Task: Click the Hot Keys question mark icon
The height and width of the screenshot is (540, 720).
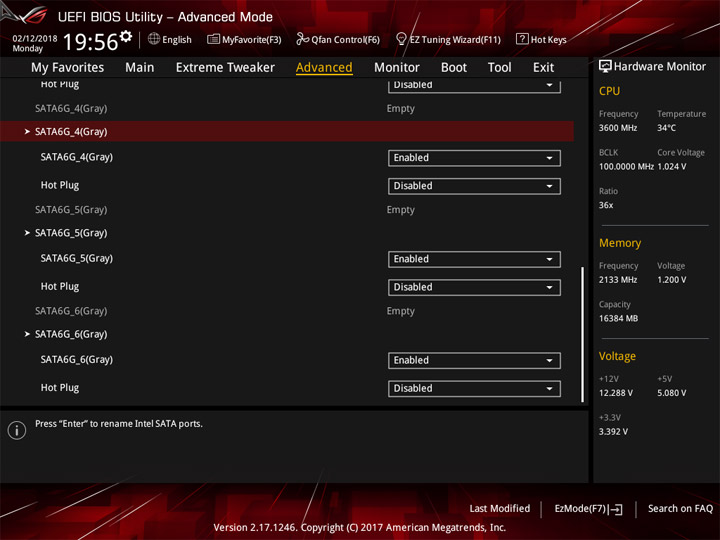Action: [x=522, y=39]
